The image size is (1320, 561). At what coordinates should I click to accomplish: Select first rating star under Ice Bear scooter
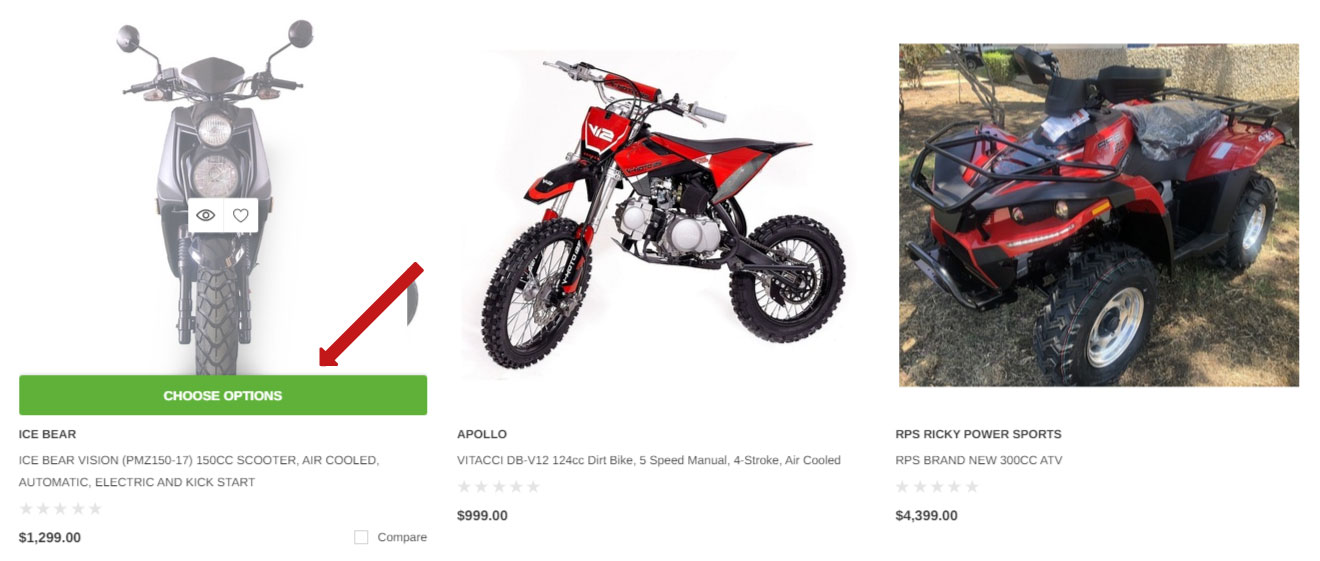[26, 508]
